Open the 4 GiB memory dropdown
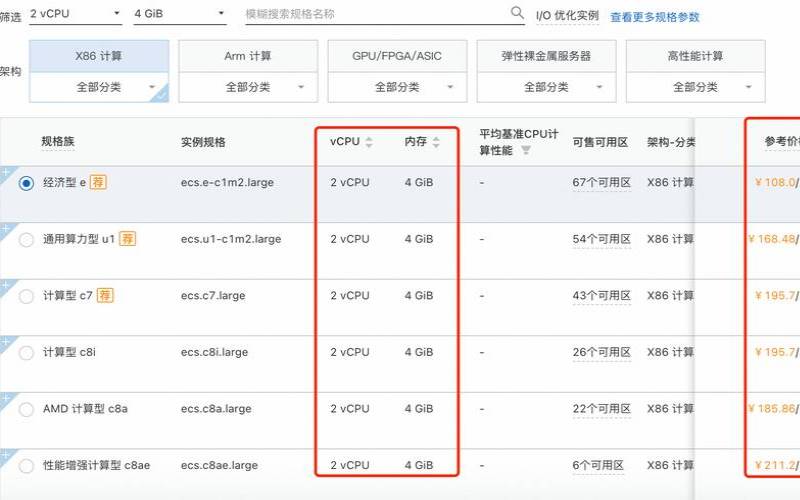The height and width of the screenshot is (500, 800). (x=180, y=14)
